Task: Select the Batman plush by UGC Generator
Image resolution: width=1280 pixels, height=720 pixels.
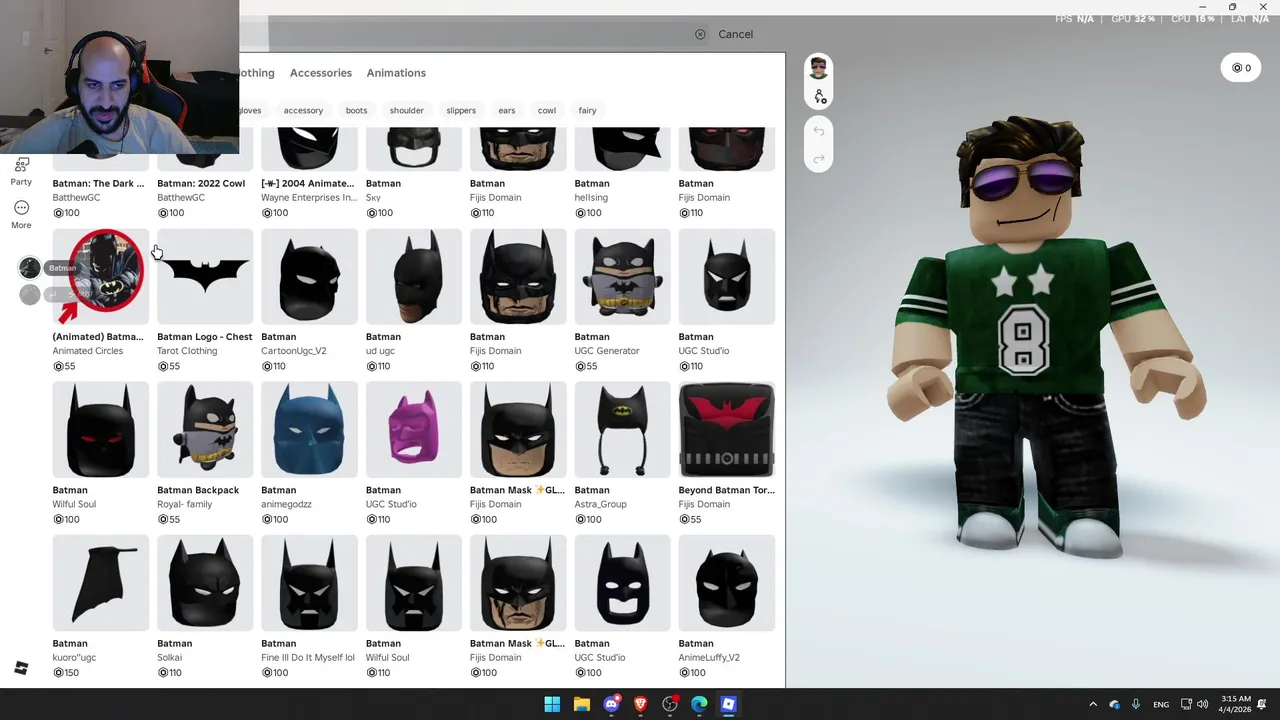Action: [x=622, y=277]
